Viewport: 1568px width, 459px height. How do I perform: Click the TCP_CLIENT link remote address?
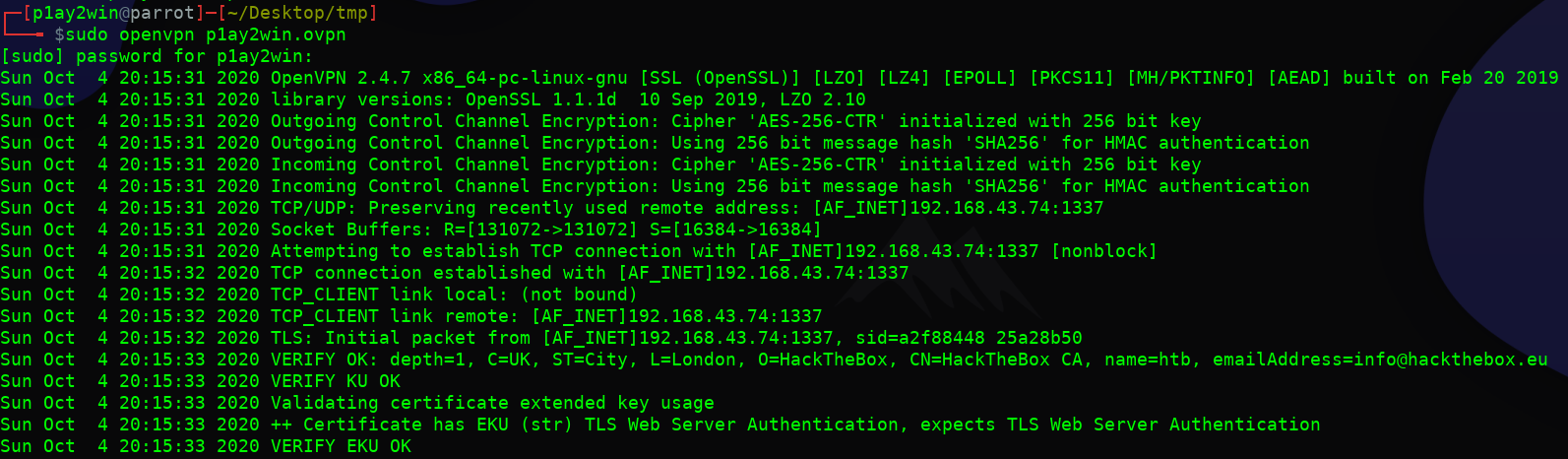tap(676, 316)
